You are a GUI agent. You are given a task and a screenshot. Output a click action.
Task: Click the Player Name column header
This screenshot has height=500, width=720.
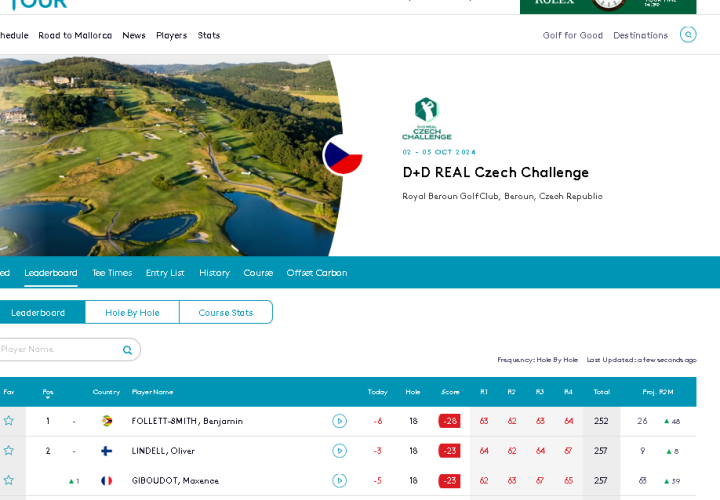pos(152,392)
